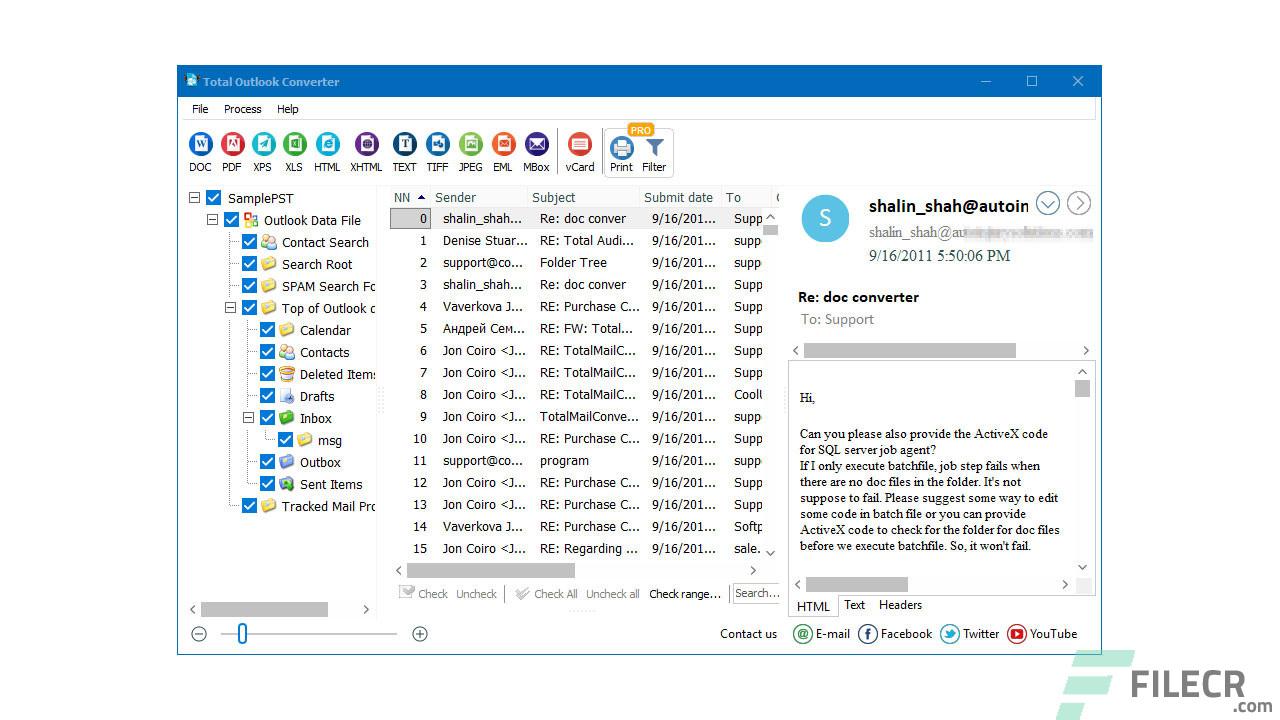Open the Process menu
The image size is (1280, 720).
click(x=242, y=109)
